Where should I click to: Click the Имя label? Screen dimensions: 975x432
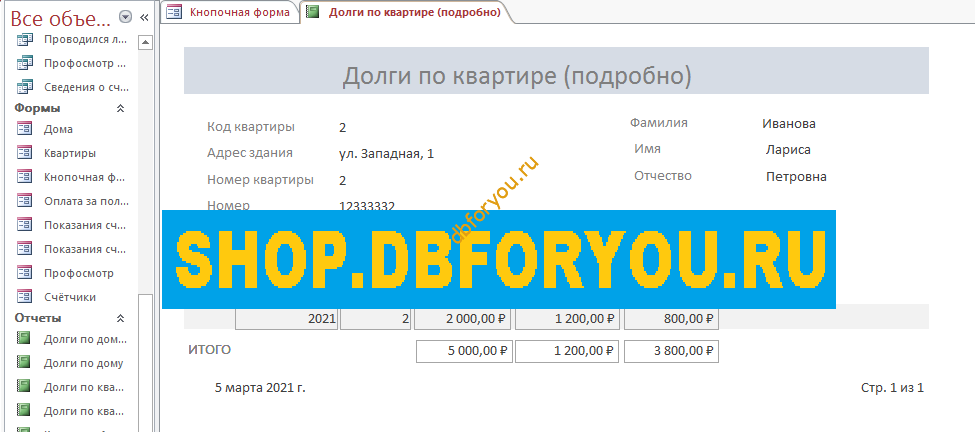[x=647, y=149]
